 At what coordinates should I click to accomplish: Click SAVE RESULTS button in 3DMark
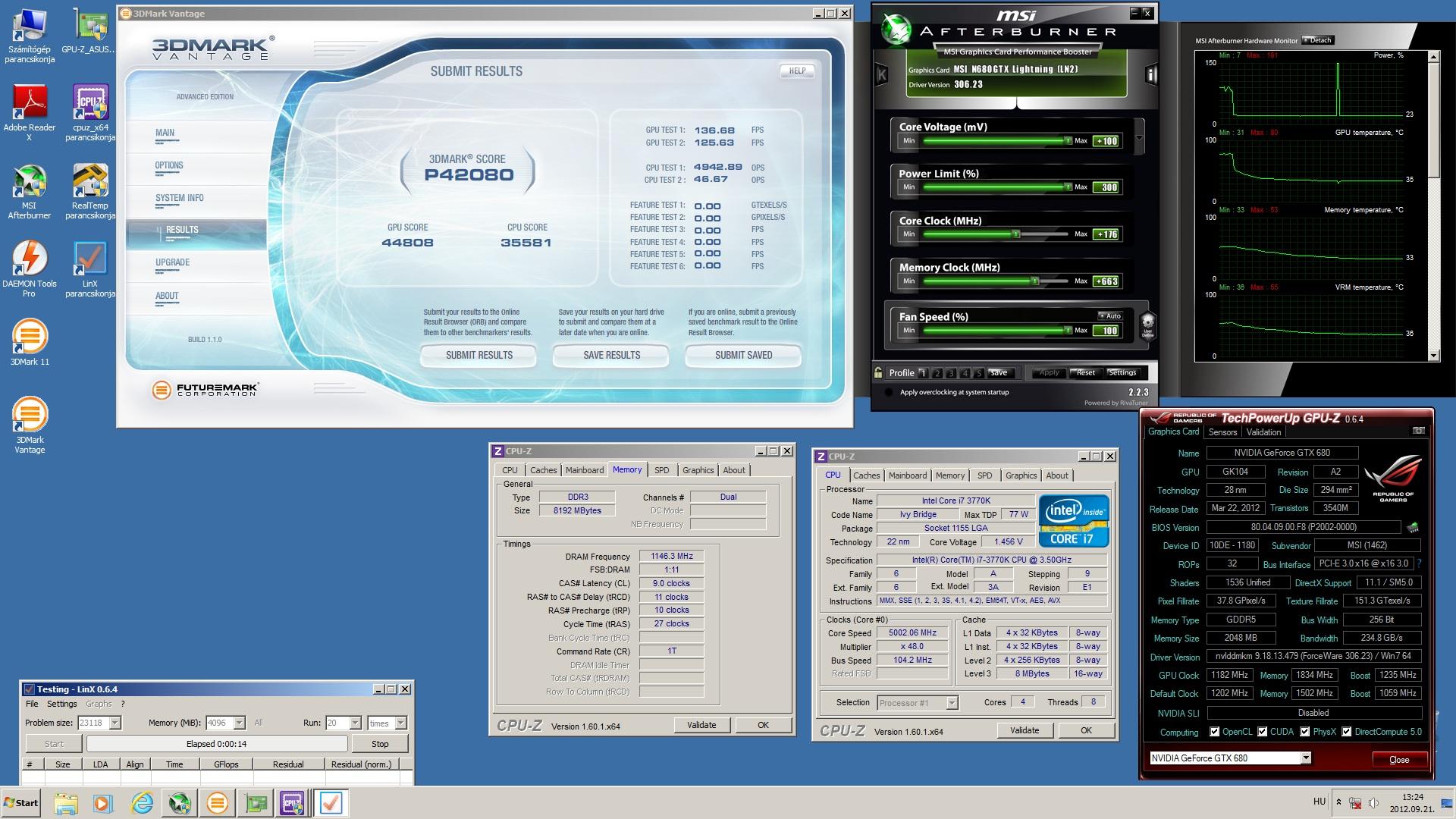[x=611, y=355]
